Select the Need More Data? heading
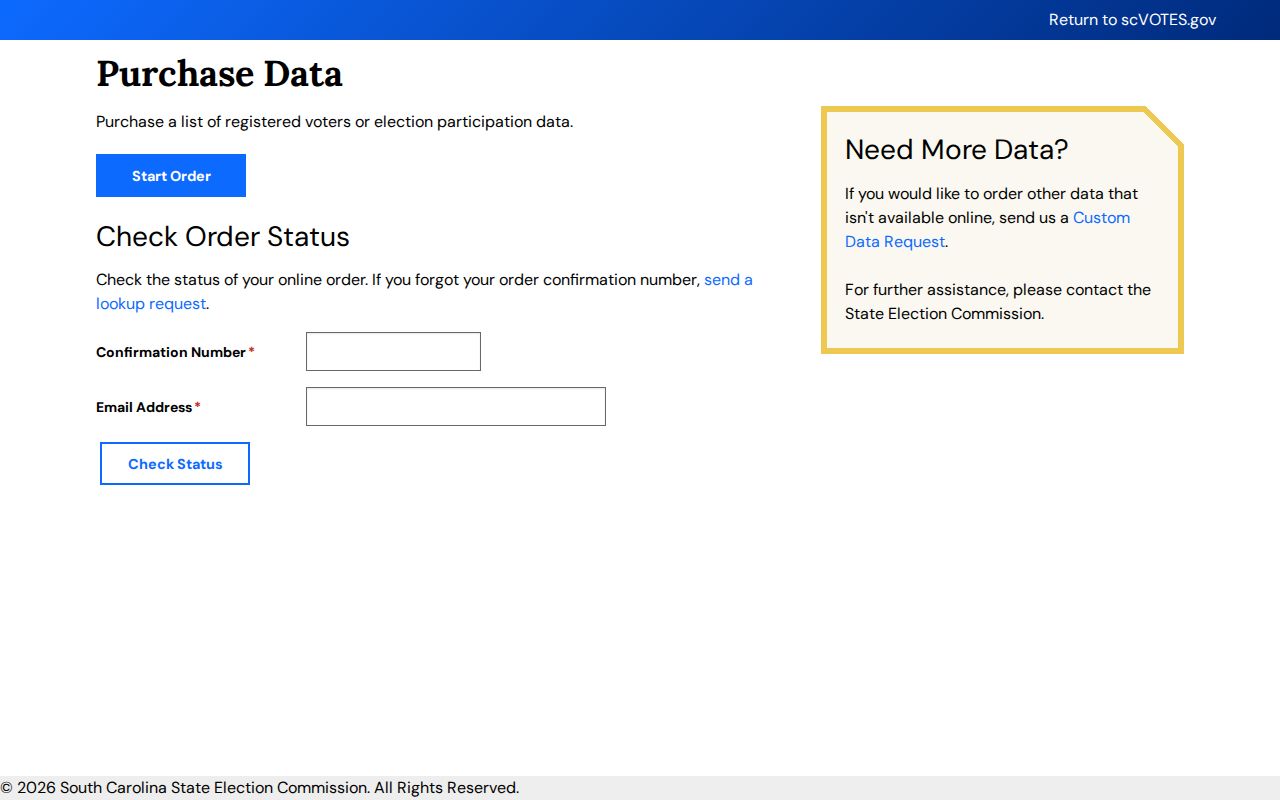Image resolution: width=1280 pixels, height=800 pixels. (x=956, y=150)
